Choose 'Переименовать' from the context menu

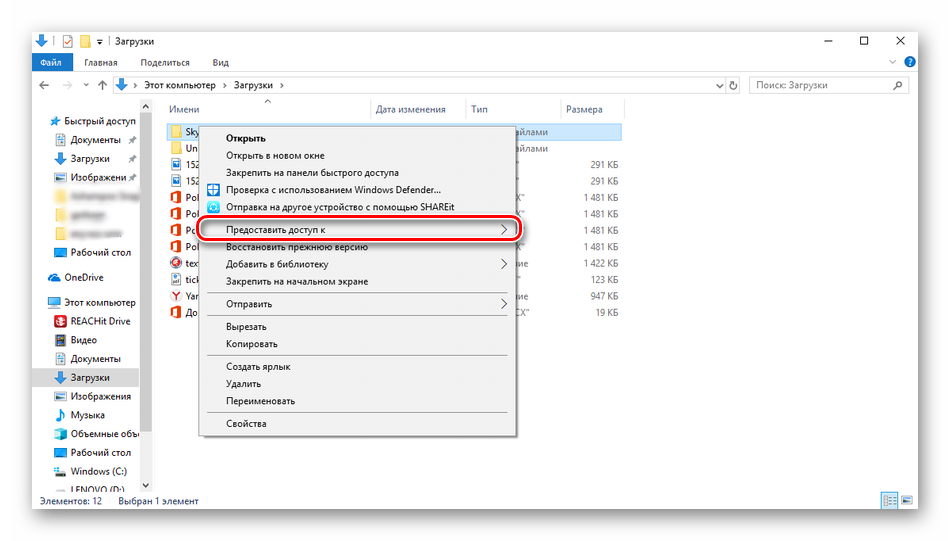(x=260, y=401)
